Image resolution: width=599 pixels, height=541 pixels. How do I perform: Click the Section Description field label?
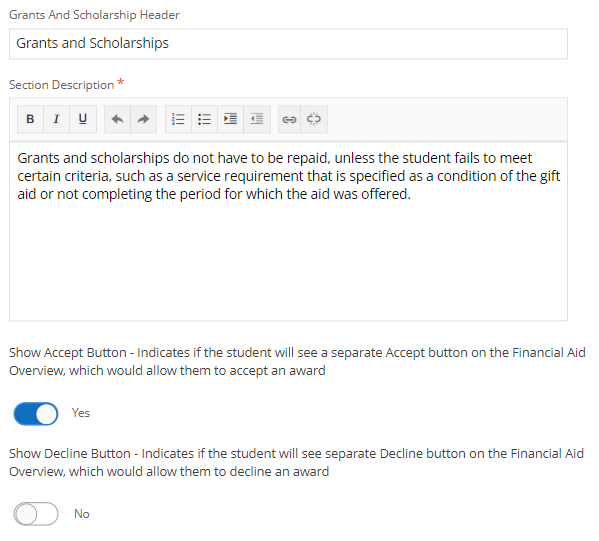coord(62,85)
